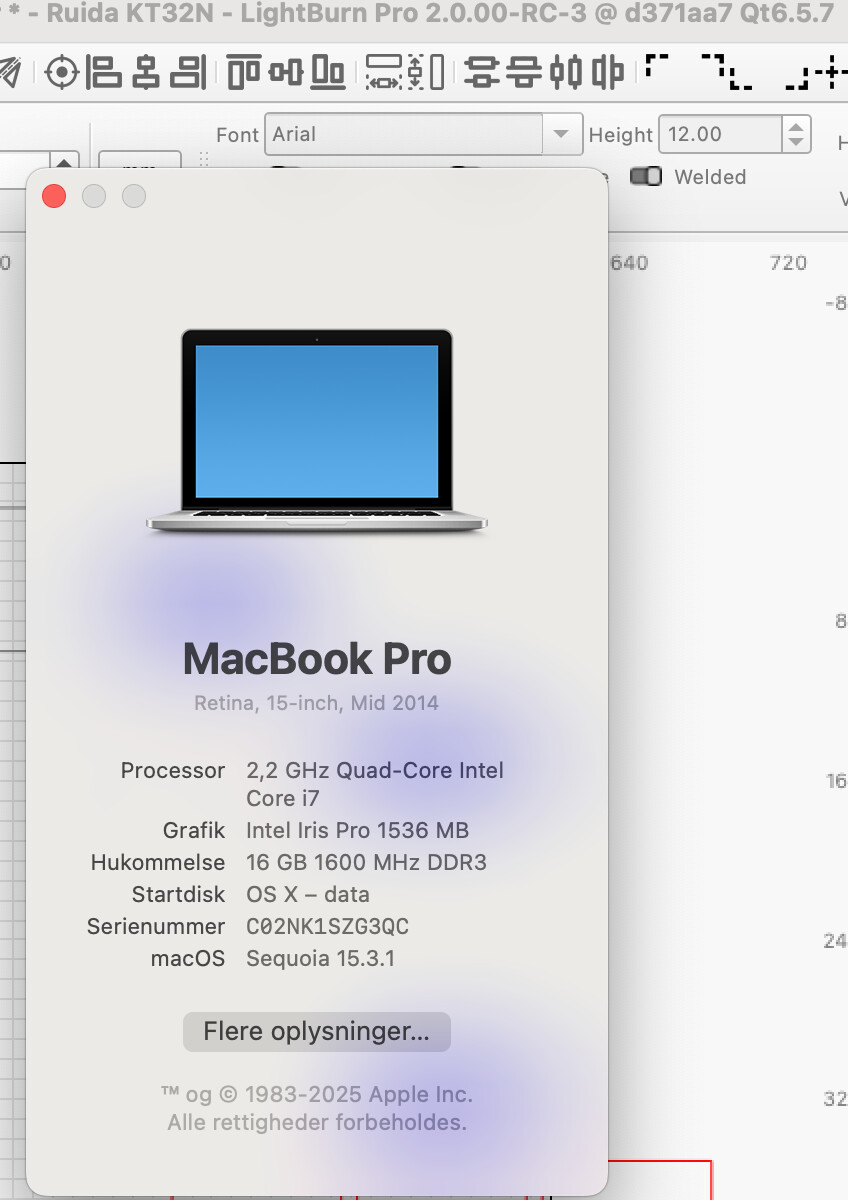Click the Processor label

173,770
